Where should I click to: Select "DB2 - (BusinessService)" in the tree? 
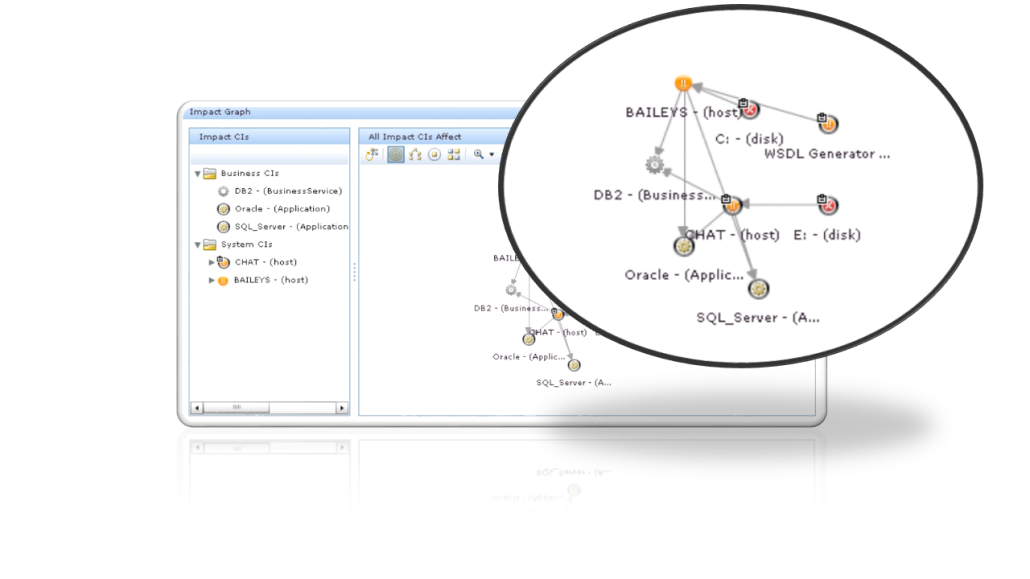(x=288, y=191)
